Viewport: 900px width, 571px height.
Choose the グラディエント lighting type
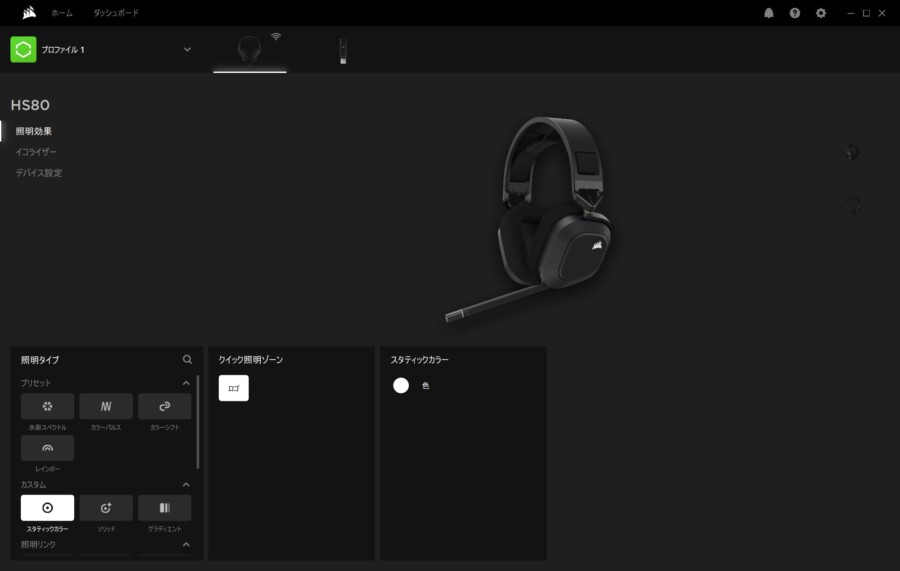[164, 508]
